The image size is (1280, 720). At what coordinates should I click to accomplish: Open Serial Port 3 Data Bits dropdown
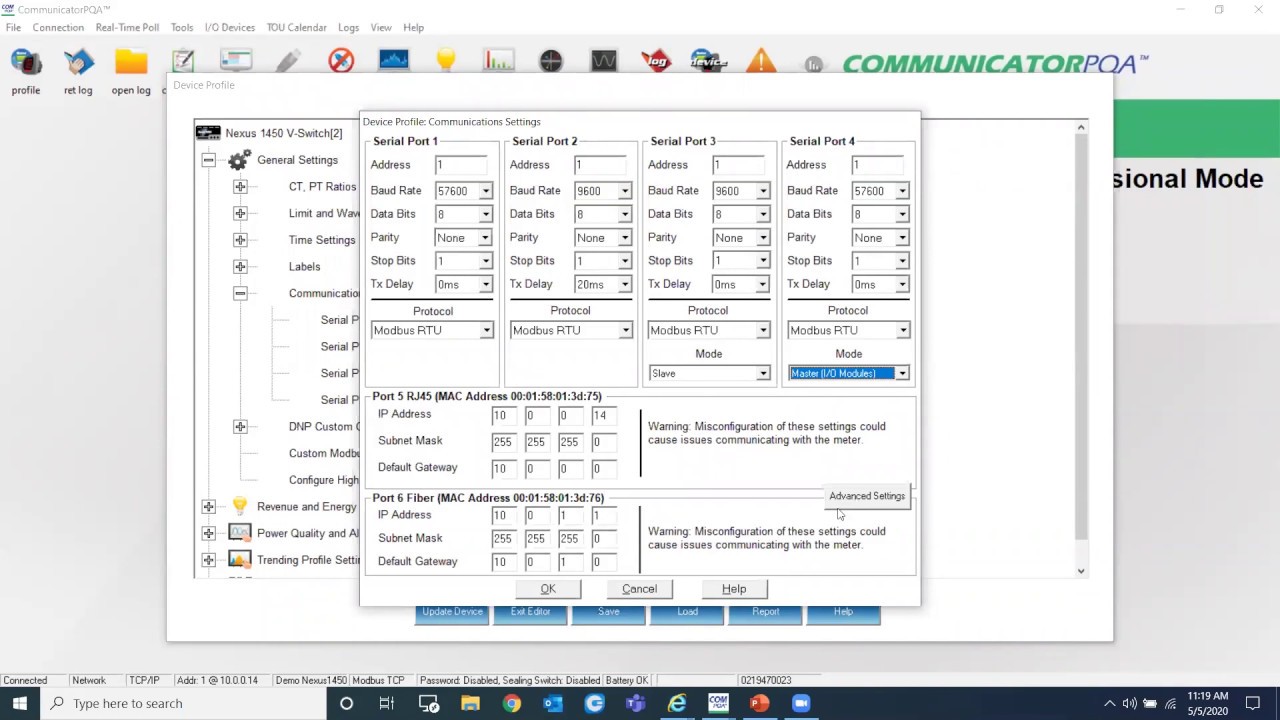click(x=763, y=214)
